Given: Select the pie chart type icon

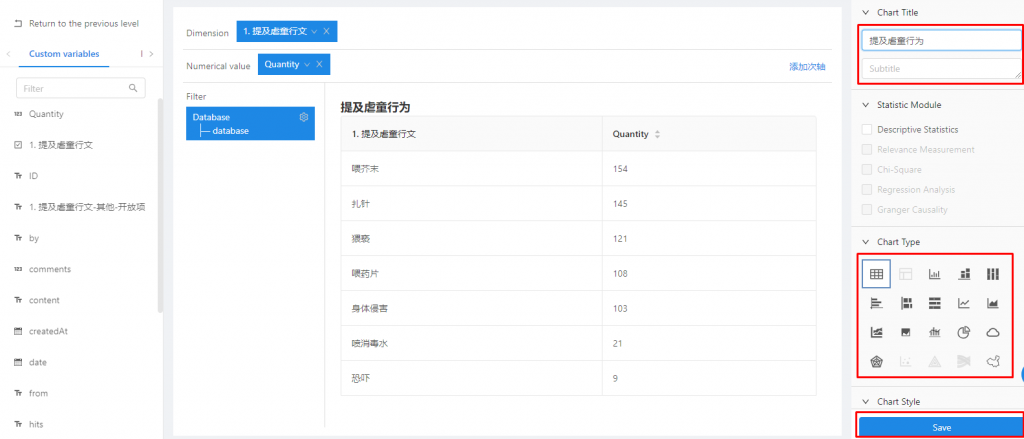Looking at the screenshot, I should click(x=964, y=333).
